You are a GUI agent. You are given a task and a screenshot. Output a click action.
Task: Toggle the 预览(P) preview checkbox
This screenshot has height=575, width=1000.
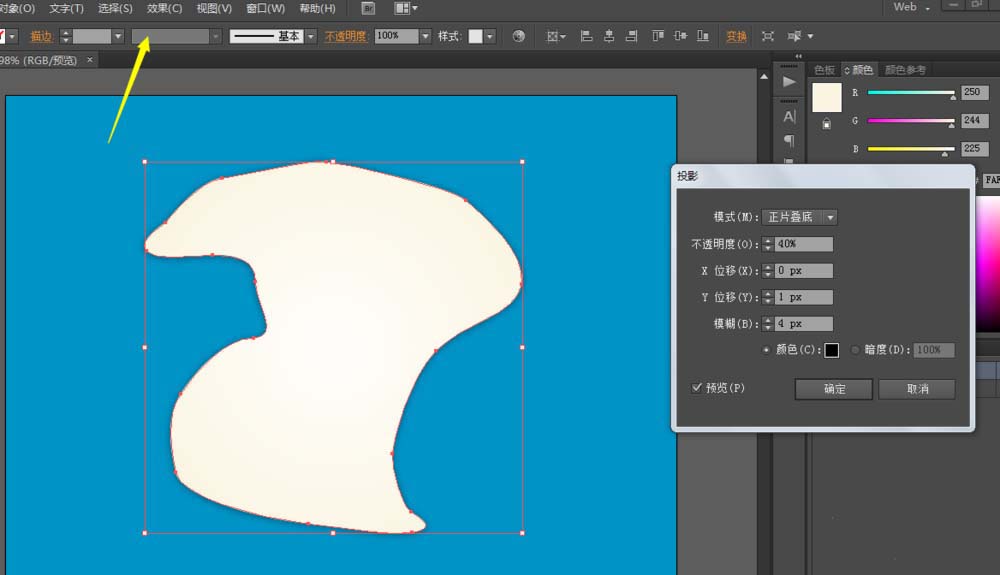pos(697,388)
